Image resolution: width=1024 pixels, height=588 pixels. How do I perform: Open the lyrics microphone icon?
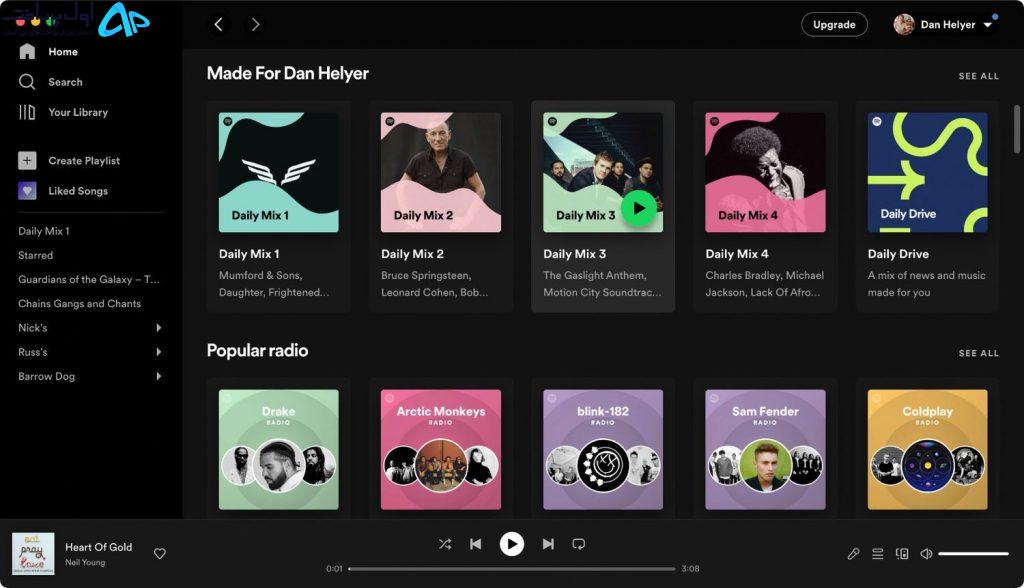tap(853, 554)
